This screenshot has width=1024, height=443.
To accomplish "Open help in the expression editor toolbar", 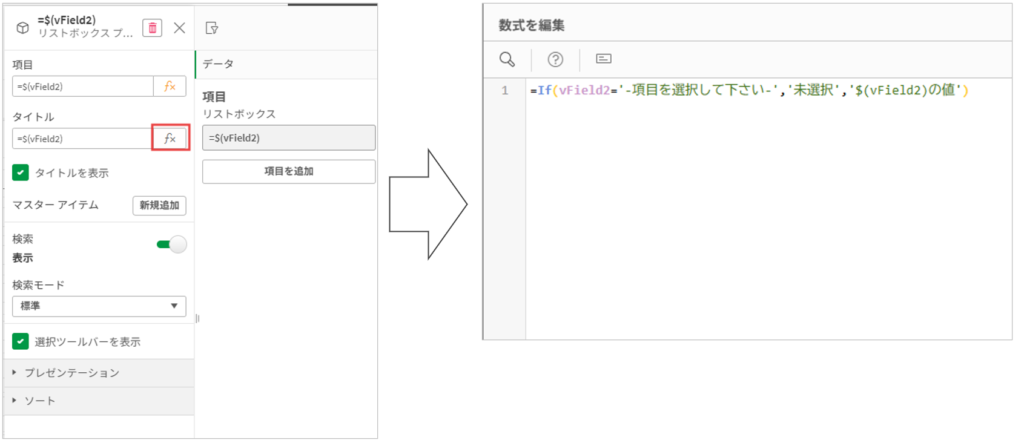I will tap(555, 59).
